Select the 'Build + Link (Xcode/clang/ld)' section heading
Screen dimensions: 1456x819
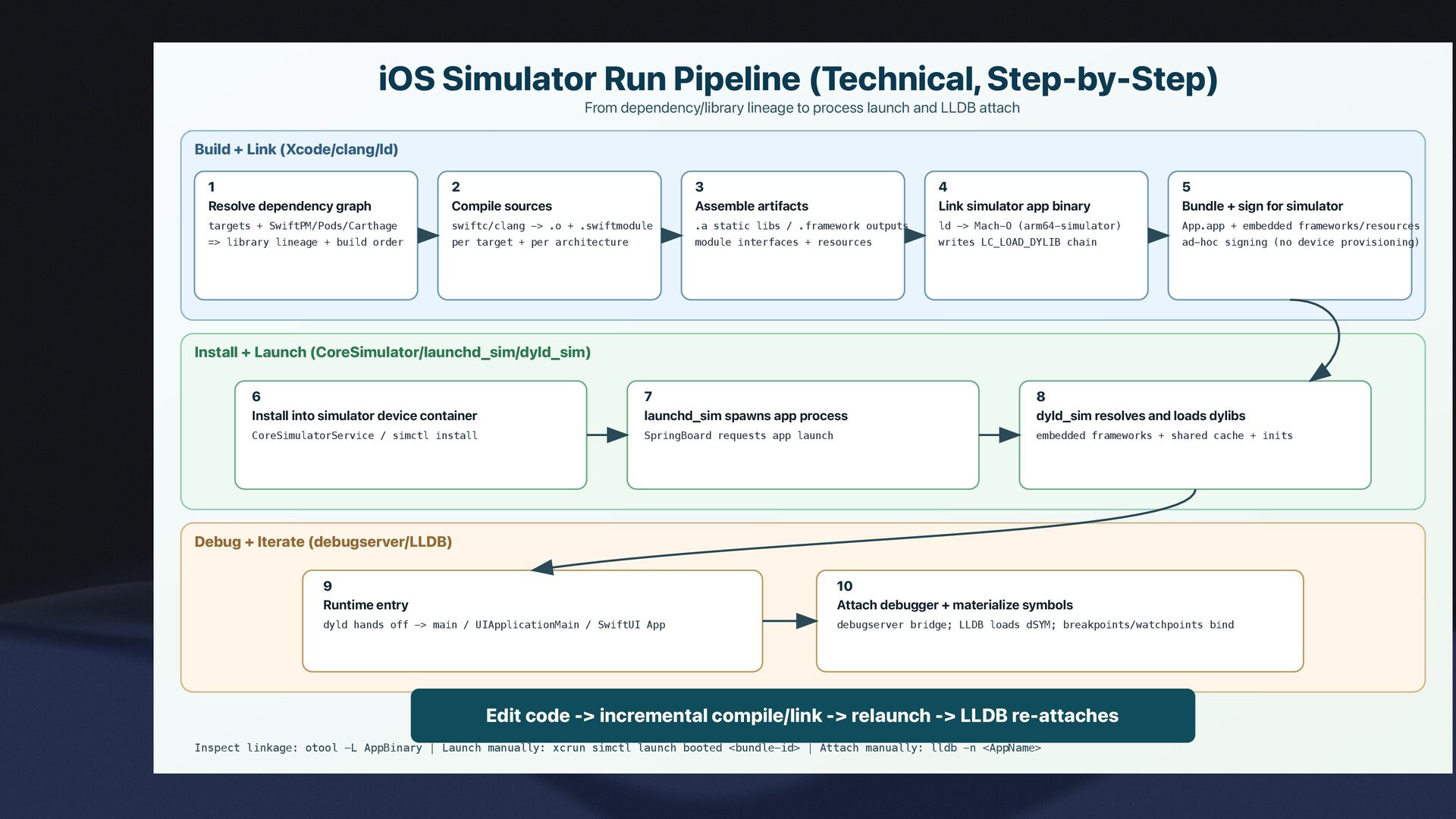click(296, 149)
